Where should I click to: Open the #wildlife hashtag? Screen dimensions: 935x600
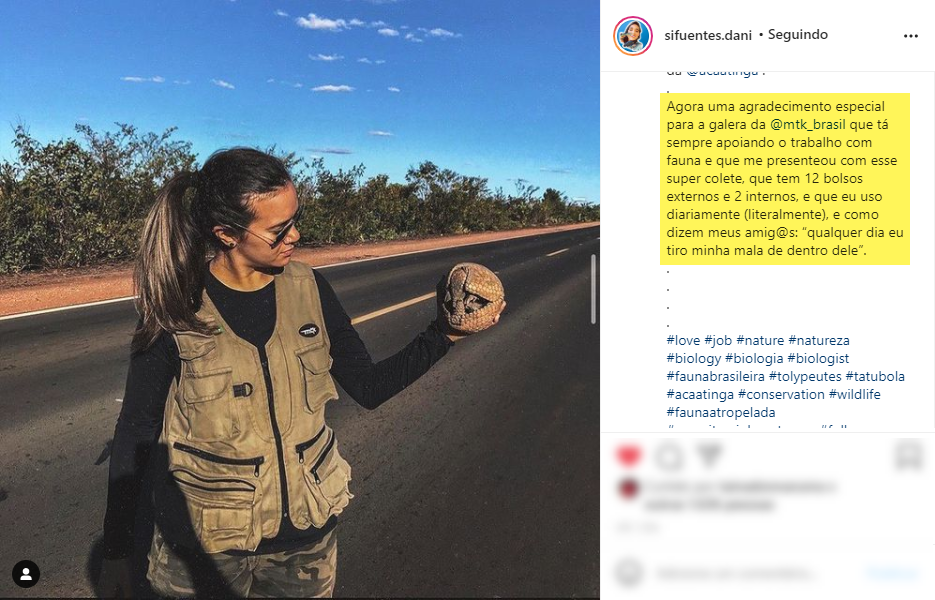point(854,394)
